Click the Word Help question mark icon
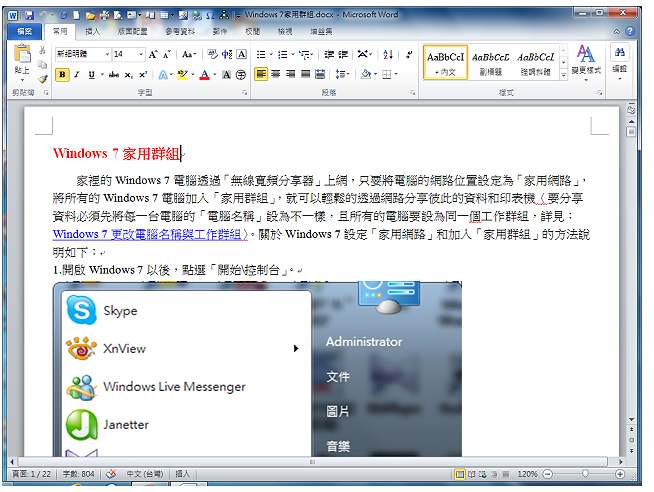Viewport: 654px width, 492px height. [x=630, y=31]
